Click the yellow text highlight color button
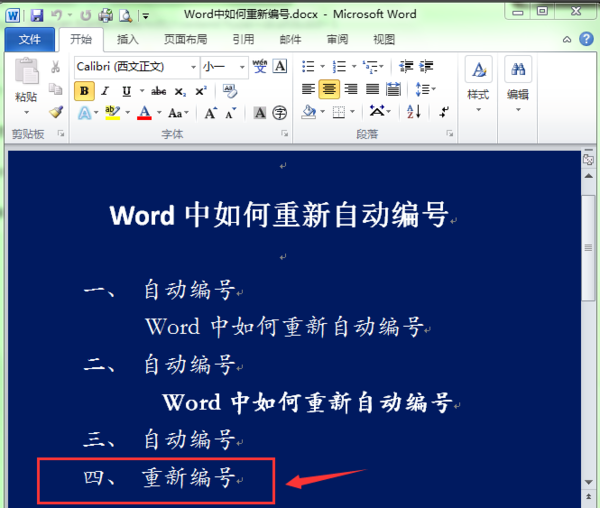 (x=112, y=112)
